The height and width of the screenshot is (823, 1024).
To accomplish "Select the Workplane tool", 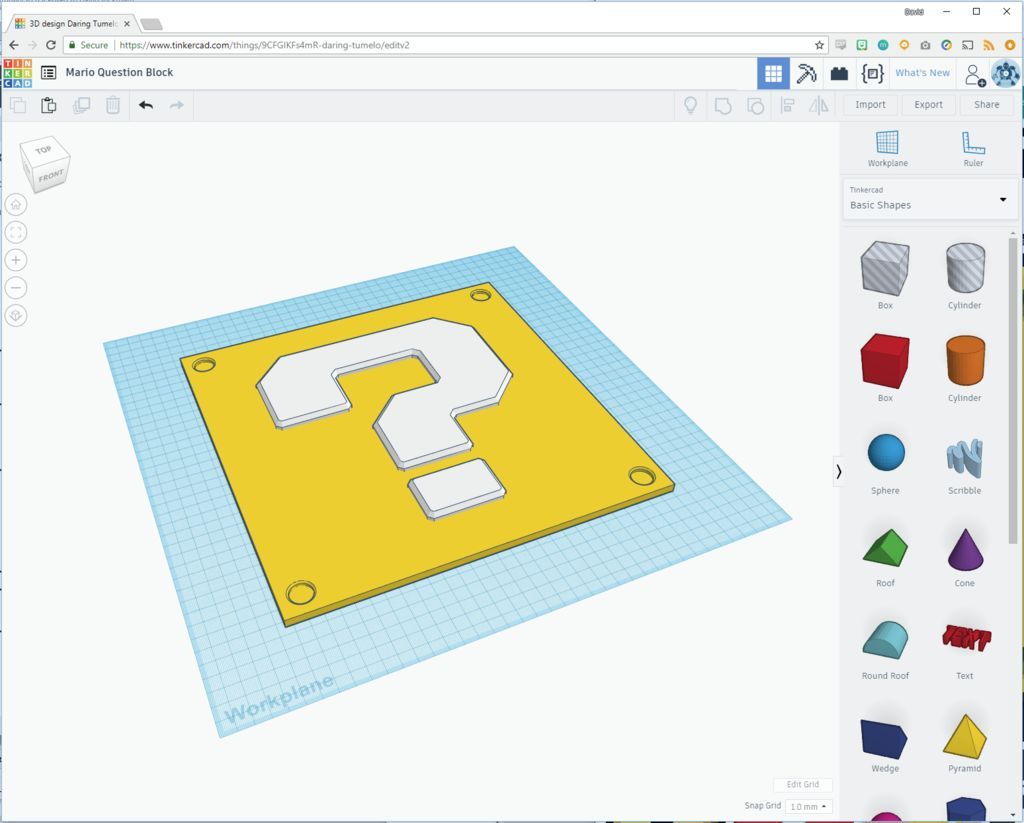I will (888, 149).
